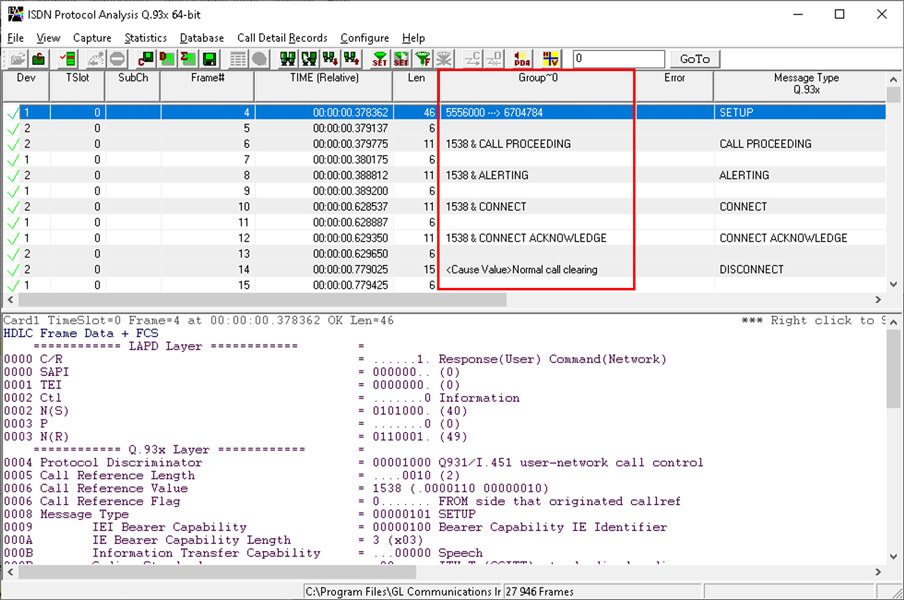Screen dimensions: 904x600
Task: Click the second funnel SET icon with white arrow
Action: point(401,59)
